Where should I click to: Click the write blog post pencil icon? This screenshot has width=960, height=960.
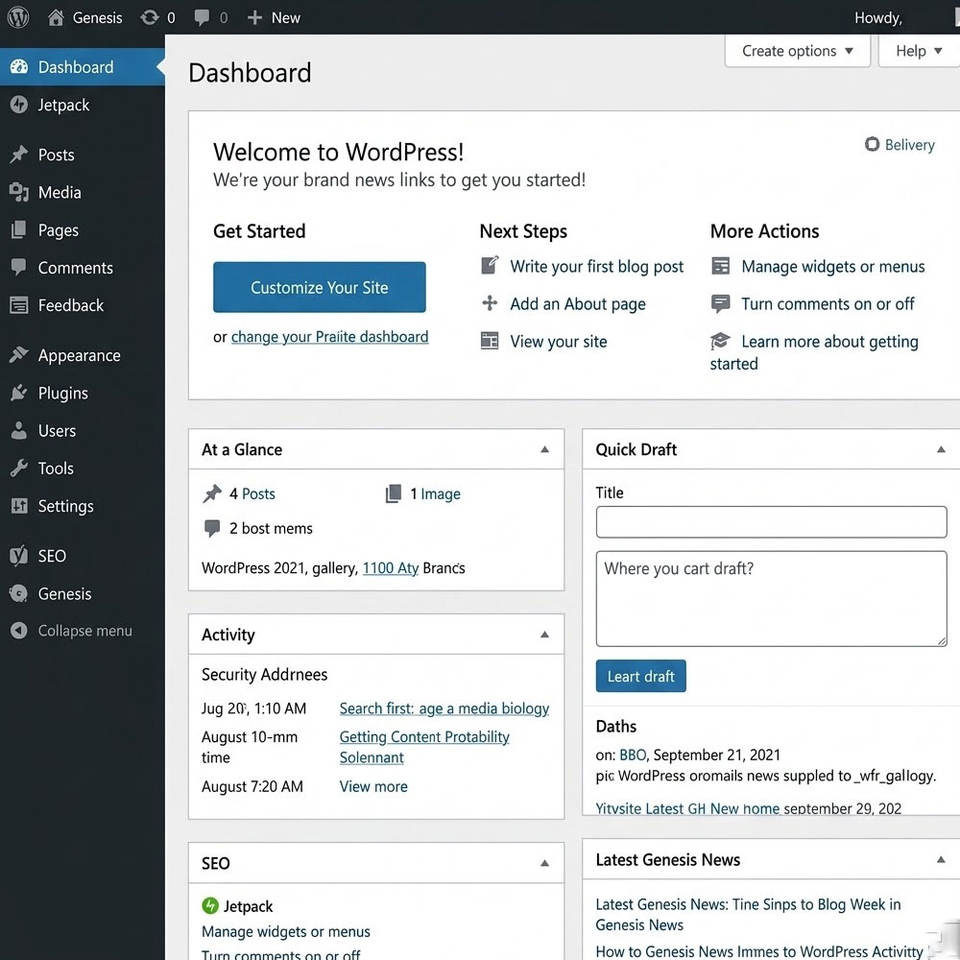(490, 265)
